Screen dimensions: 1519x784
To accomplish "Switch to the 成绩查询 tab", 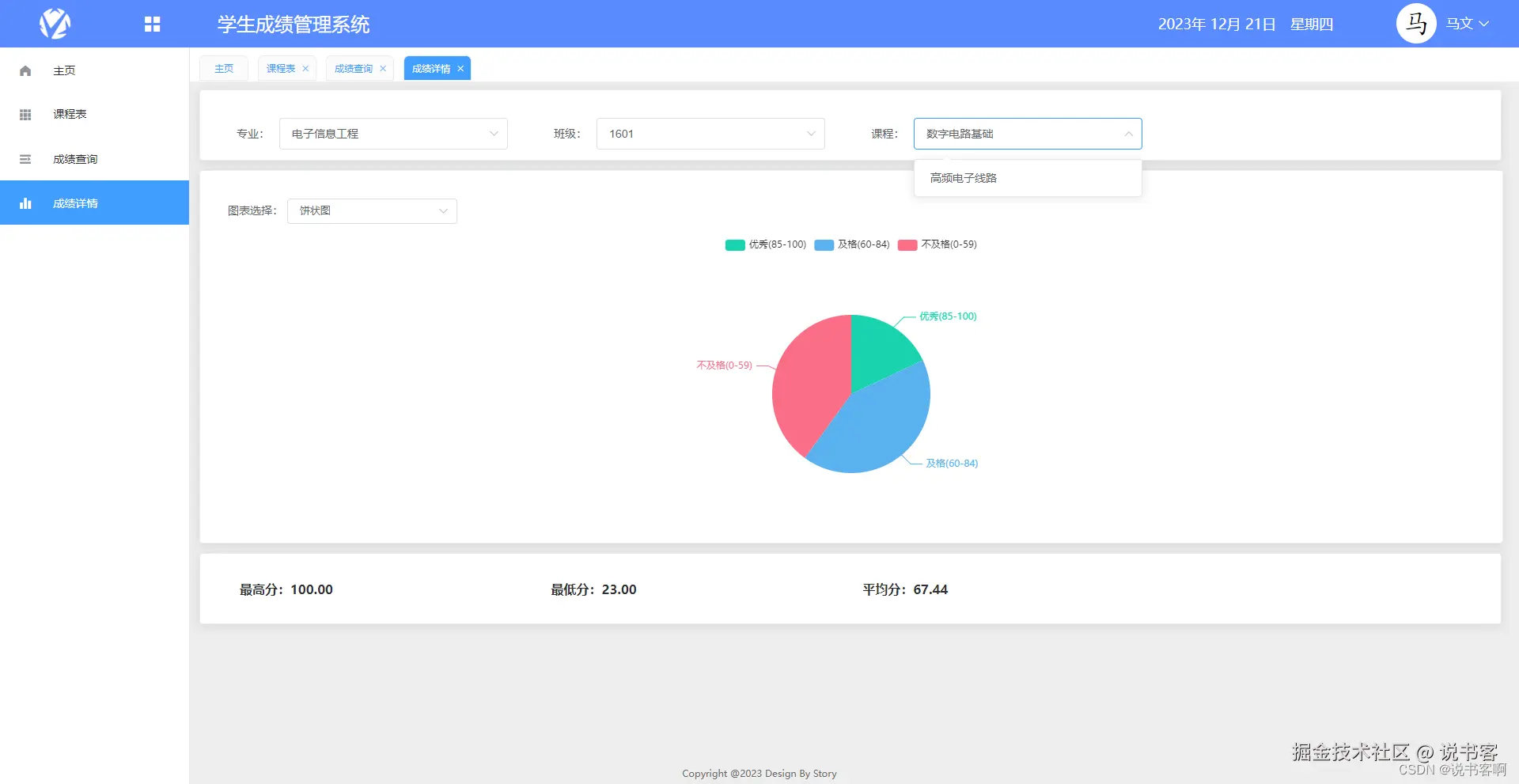I will [354, 69].
